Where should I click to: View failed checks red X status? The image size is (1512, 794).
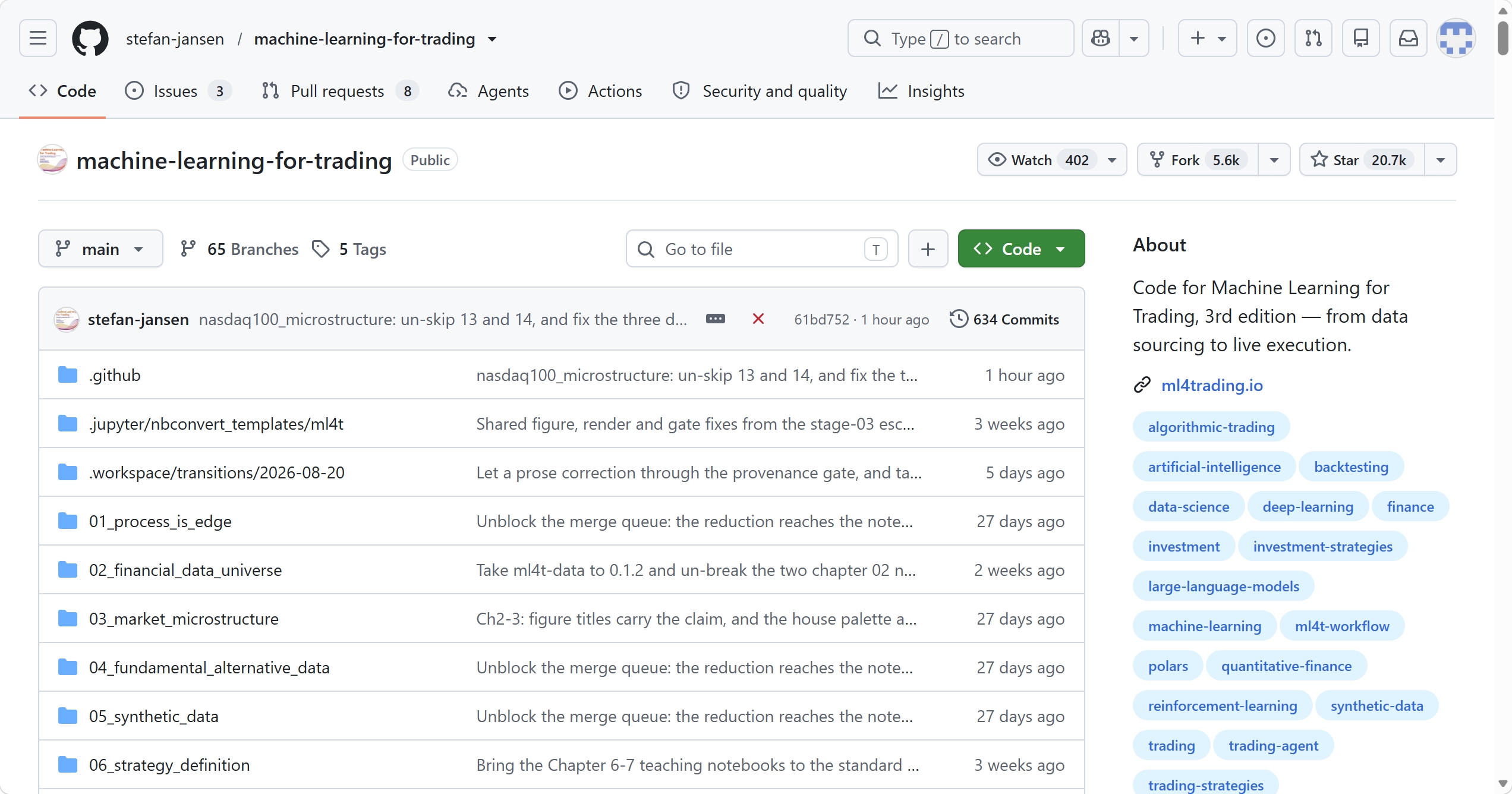(x=758, y=319)
